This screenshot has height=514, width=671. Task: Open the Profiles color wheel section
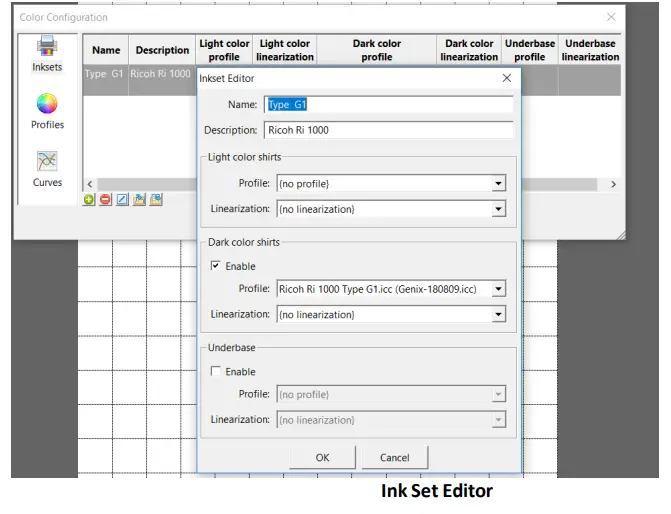click(x=47, y=111)
